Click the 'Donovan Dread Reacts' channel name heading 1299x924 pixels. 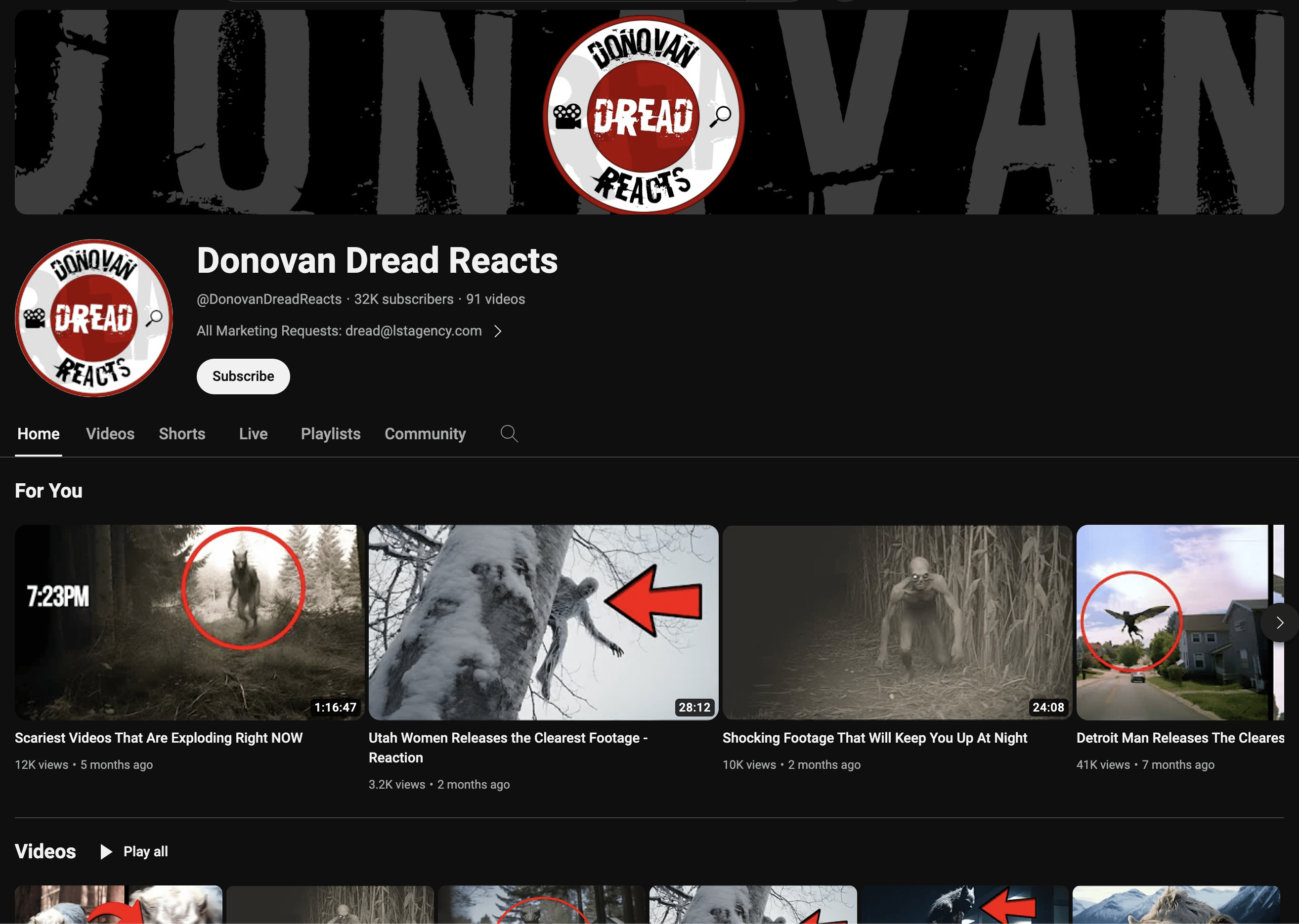click(377, 260)
